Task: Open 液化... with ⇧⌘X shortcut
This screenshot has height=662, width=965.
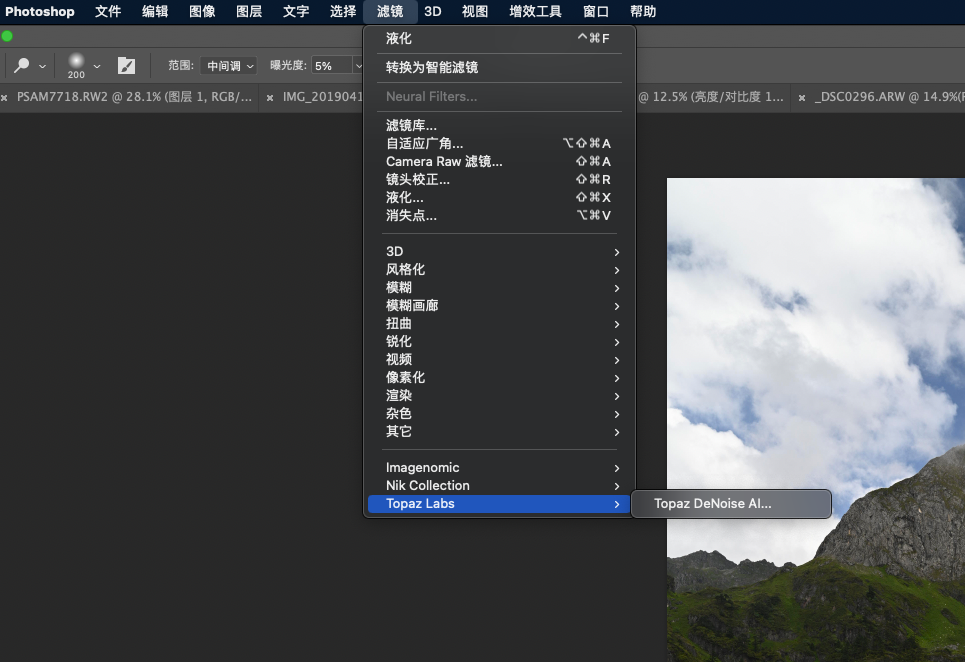Action: [x=499, y=197]
